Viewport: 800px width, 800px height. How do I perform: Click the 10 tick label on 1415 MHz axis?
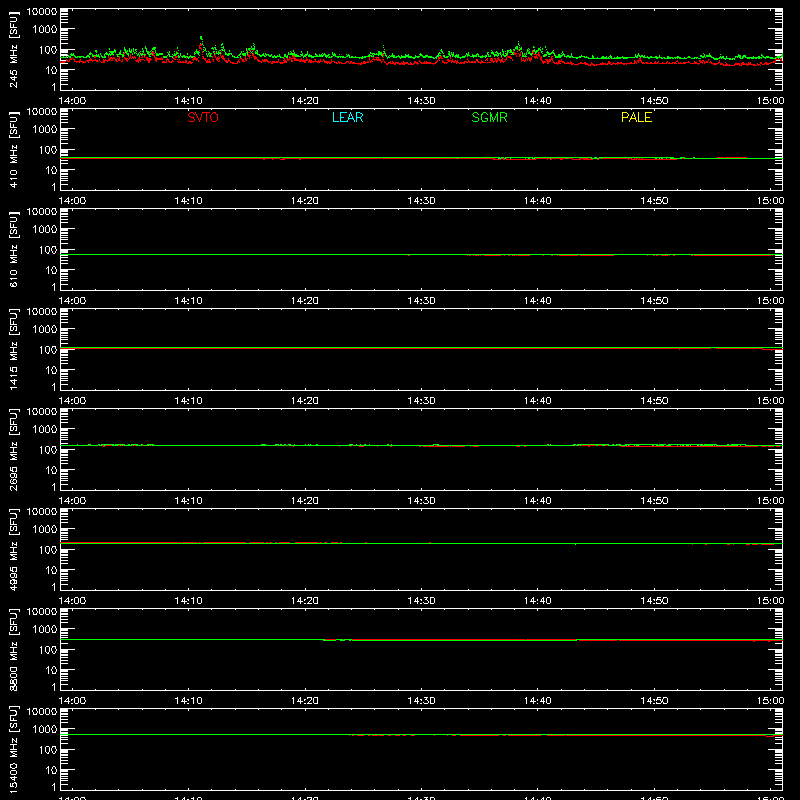[x=51, y=370]
